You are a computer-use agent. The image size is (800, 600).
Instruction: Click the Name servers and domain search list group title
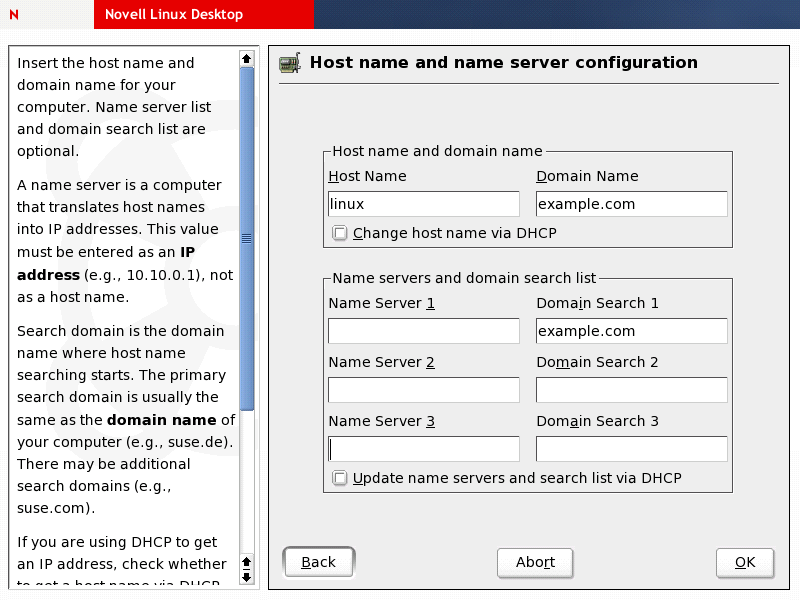(464, 278)
